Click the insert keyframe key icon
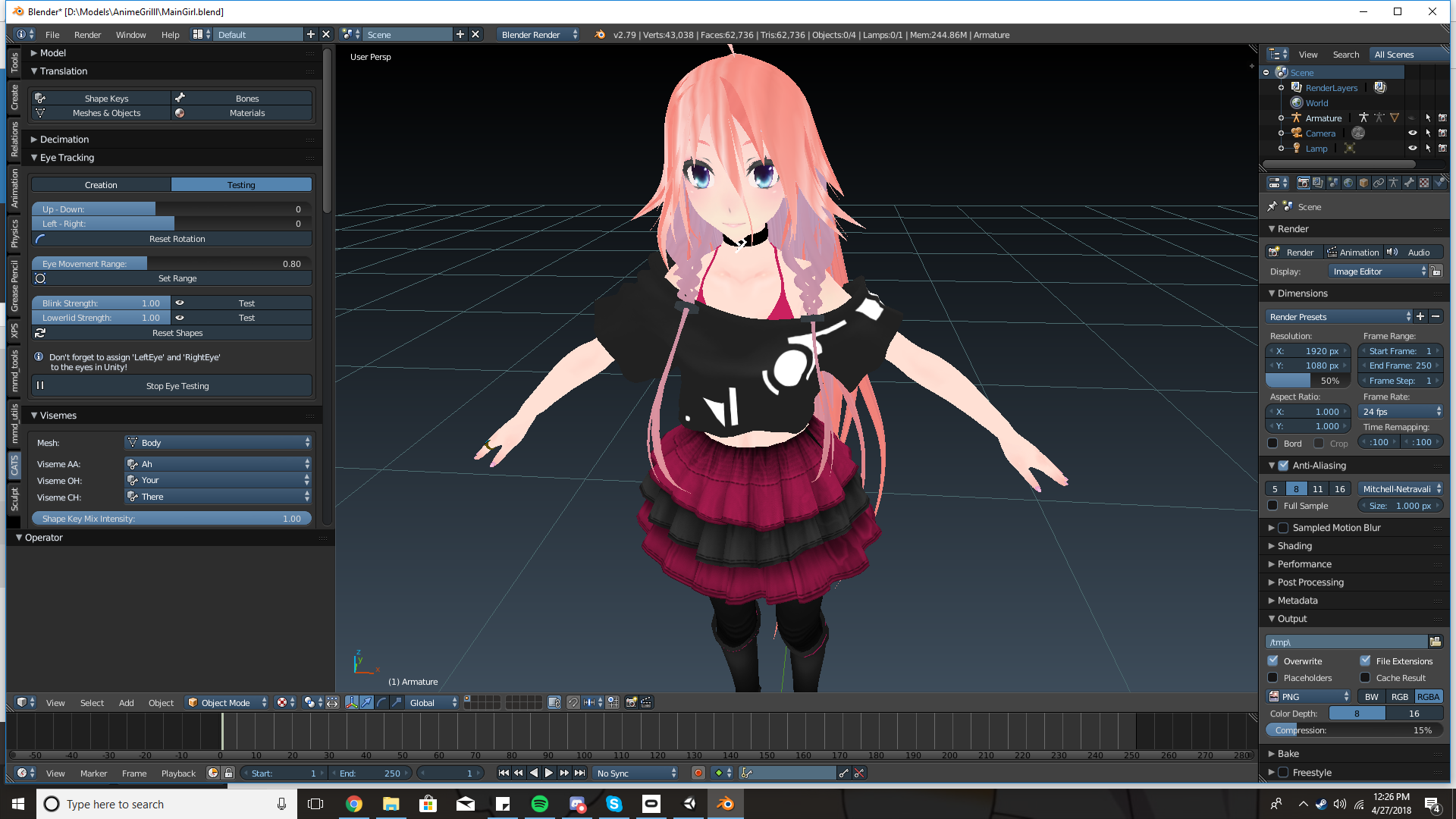This screenshot has width=1456, height=819. [844, 773]
